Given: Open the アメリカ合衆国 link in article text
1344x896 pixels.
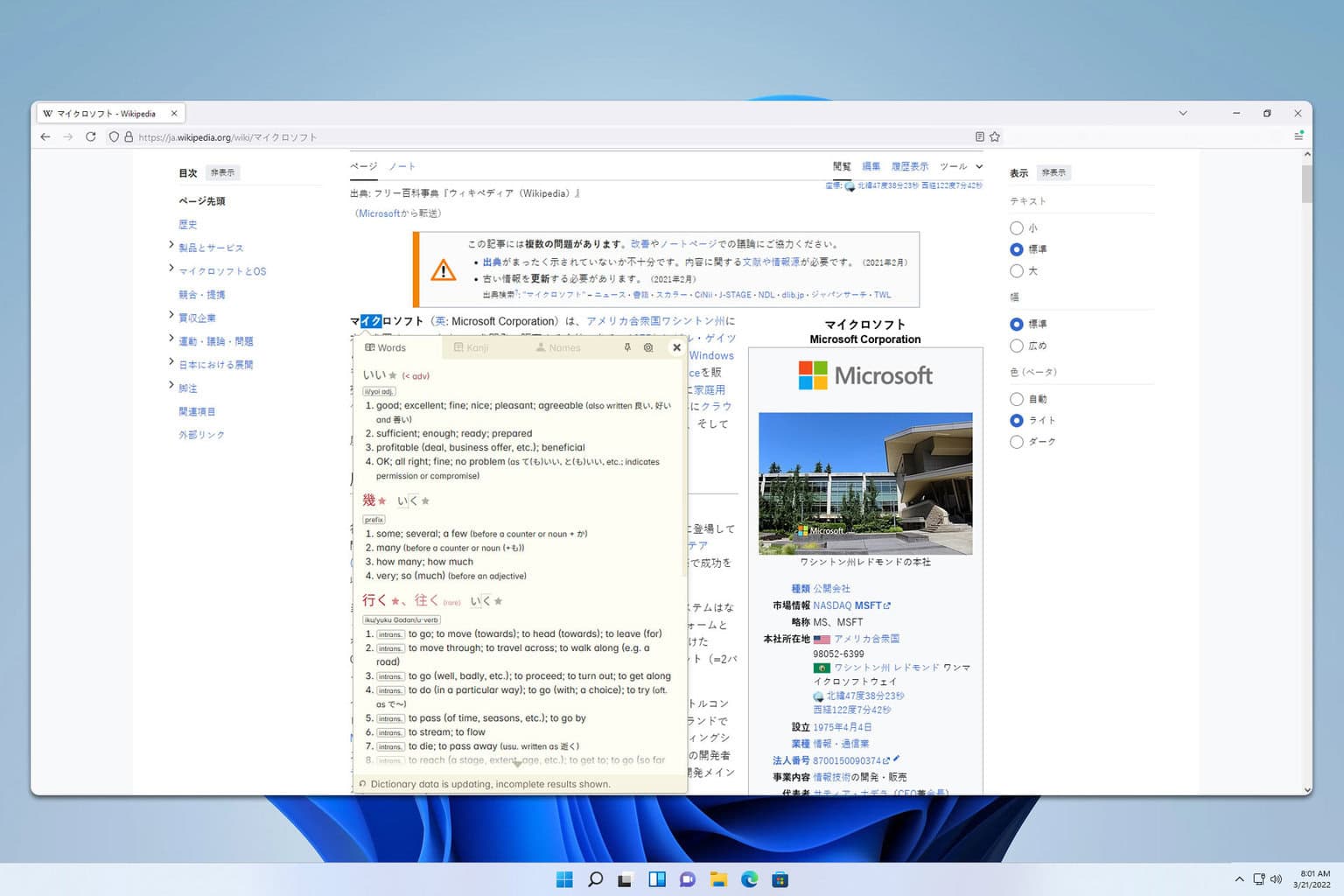Looking at the screenshot, I should point(623,321).
